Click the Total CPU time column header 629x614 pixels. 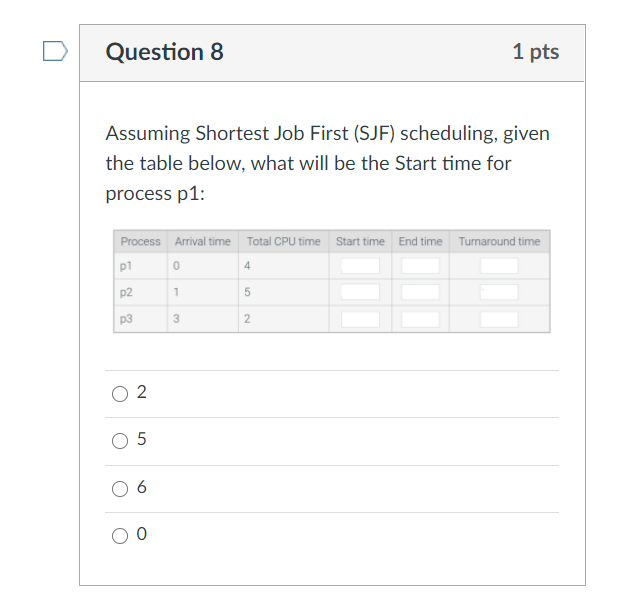click(283, 242)
